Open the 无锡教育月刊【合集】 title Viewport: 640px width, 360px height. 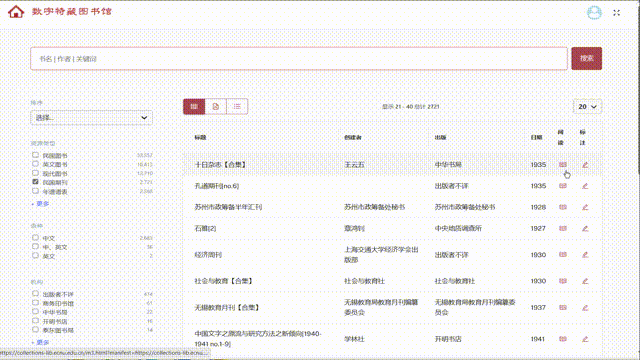(x=227, y=307)
